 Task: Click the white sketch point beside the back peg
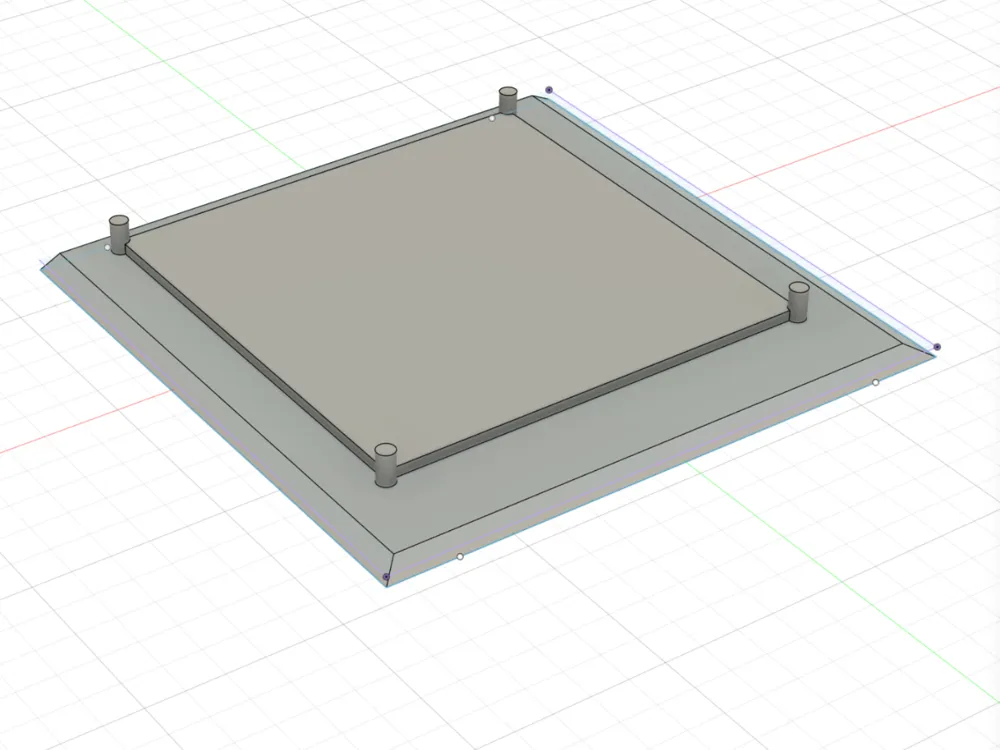click(492, 119)
